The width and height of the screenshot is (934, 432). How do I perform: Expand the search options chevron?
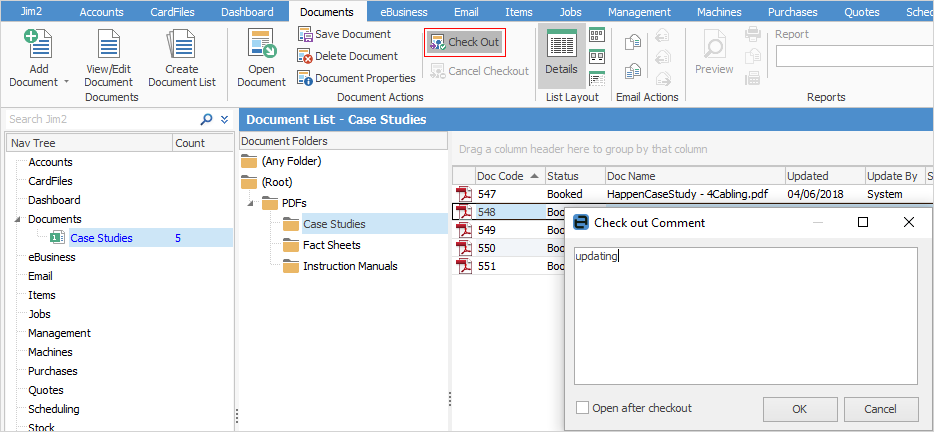(224, 119)
